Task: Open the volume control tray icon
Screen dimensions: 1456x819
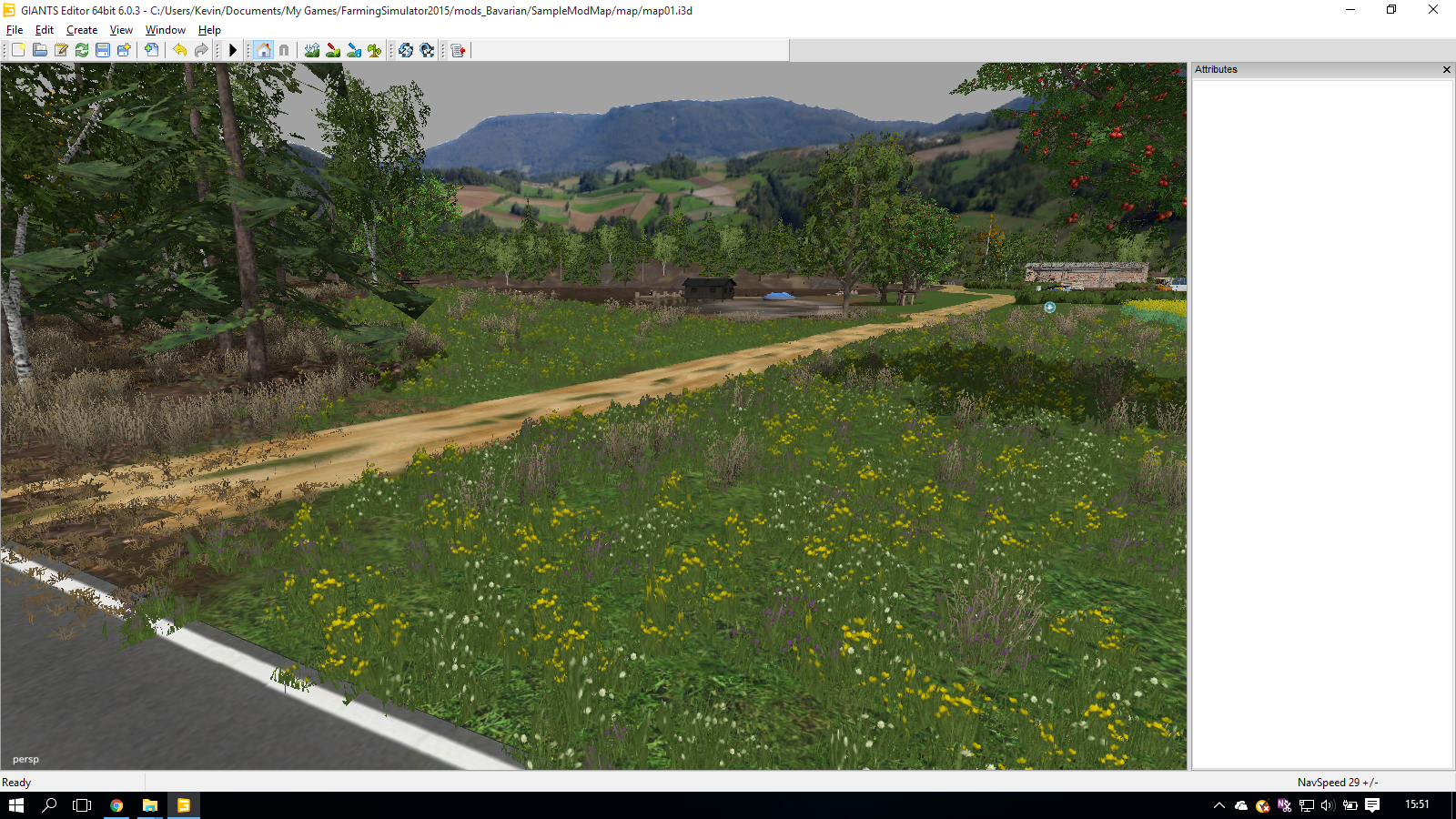Action: 1329,805
